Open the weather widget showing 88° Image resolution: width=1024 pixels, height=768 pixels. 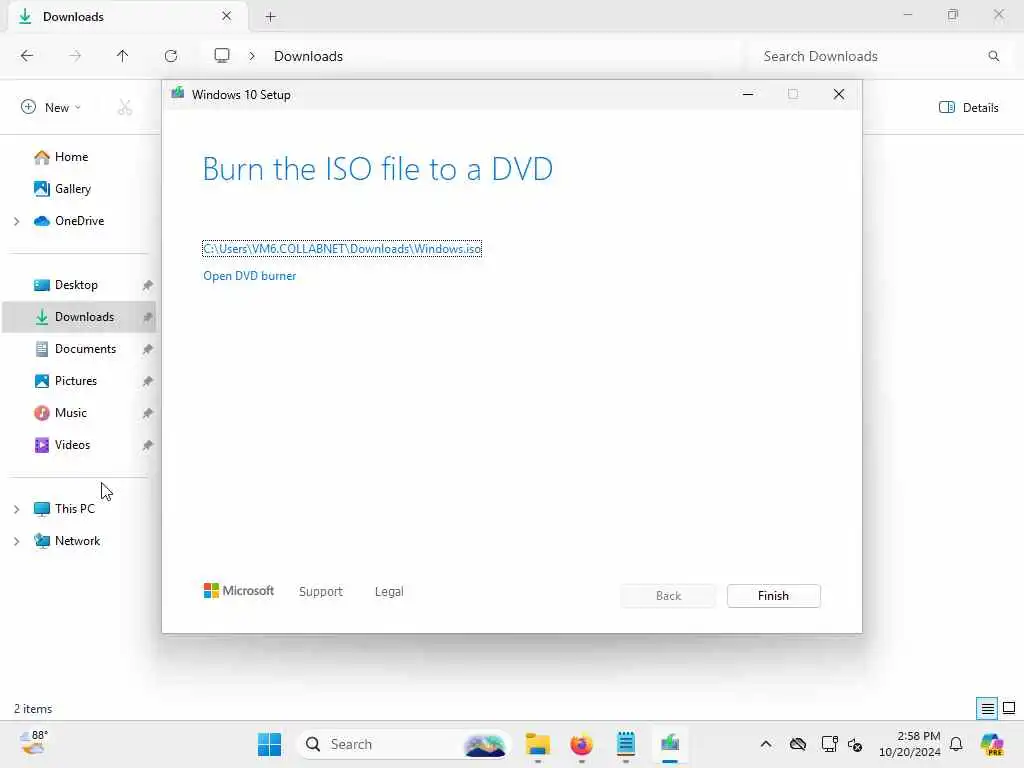click(x=34, y=743)
